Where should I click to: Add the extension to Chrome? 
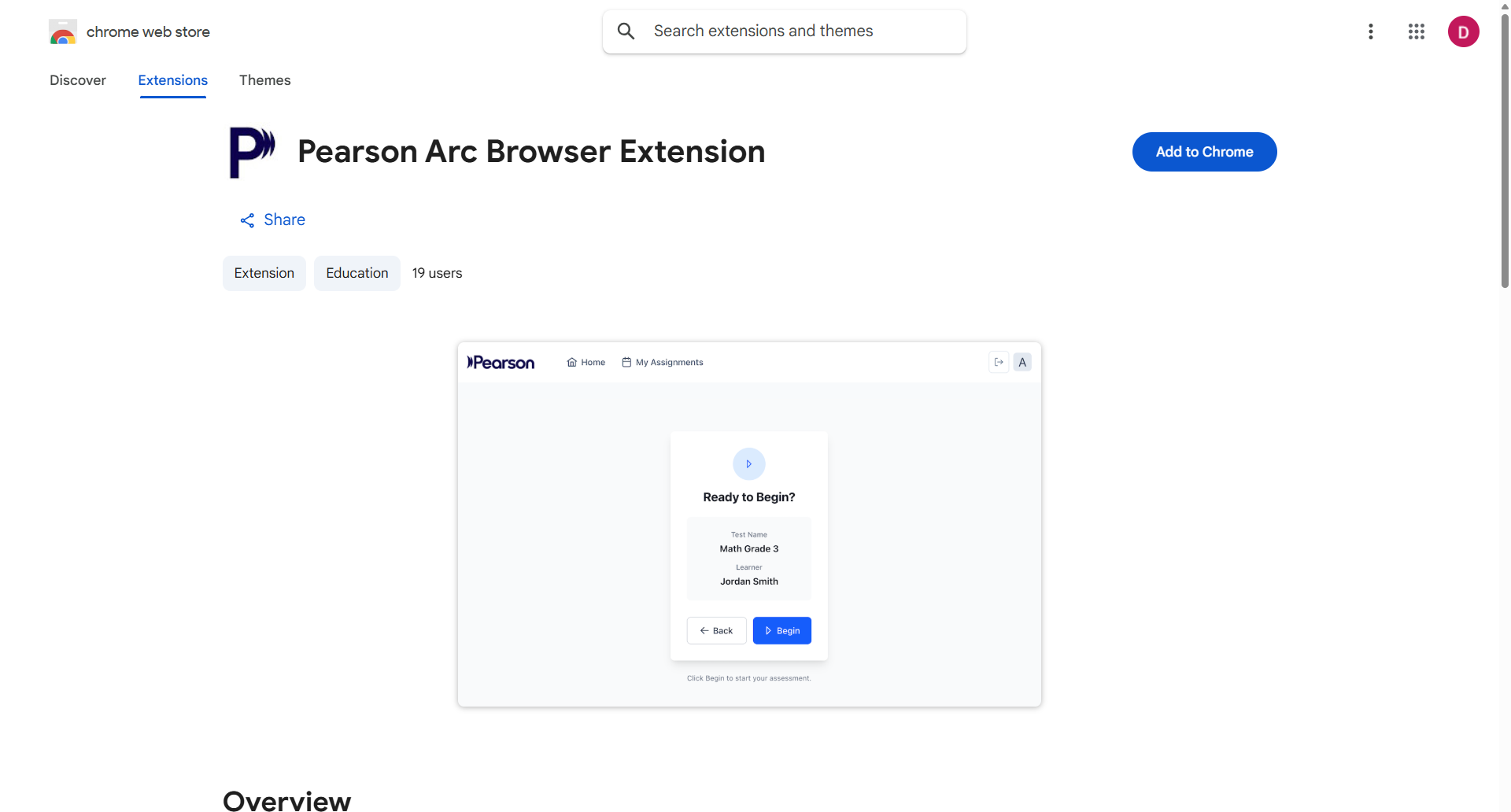(x=1205, y=152)
